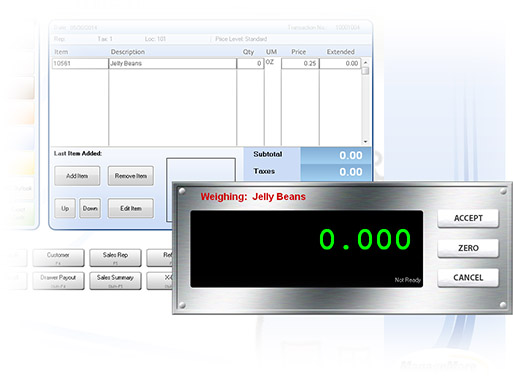This screenshot has width=513, height=378.
Task: Click the Edit Item button
Action: point(131,208)
